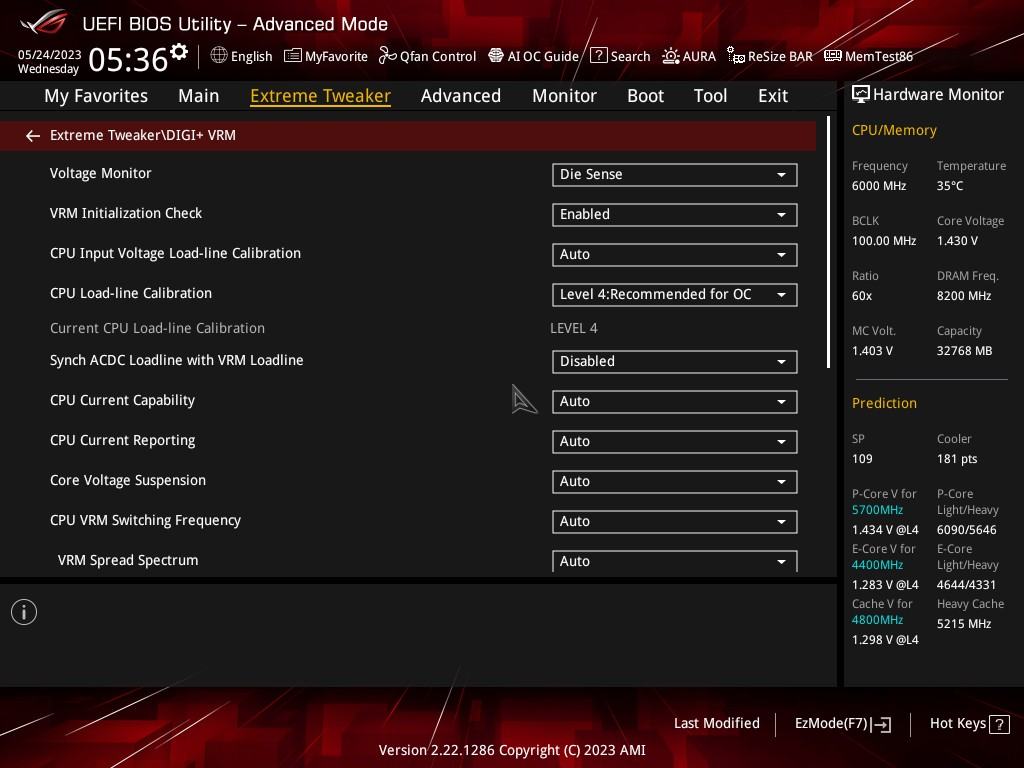Image resolution: width=1024 pixels, height=768 pixels.
Task: Click the 4800MHz Cache prediction value
Action: (x=877, y=620)
